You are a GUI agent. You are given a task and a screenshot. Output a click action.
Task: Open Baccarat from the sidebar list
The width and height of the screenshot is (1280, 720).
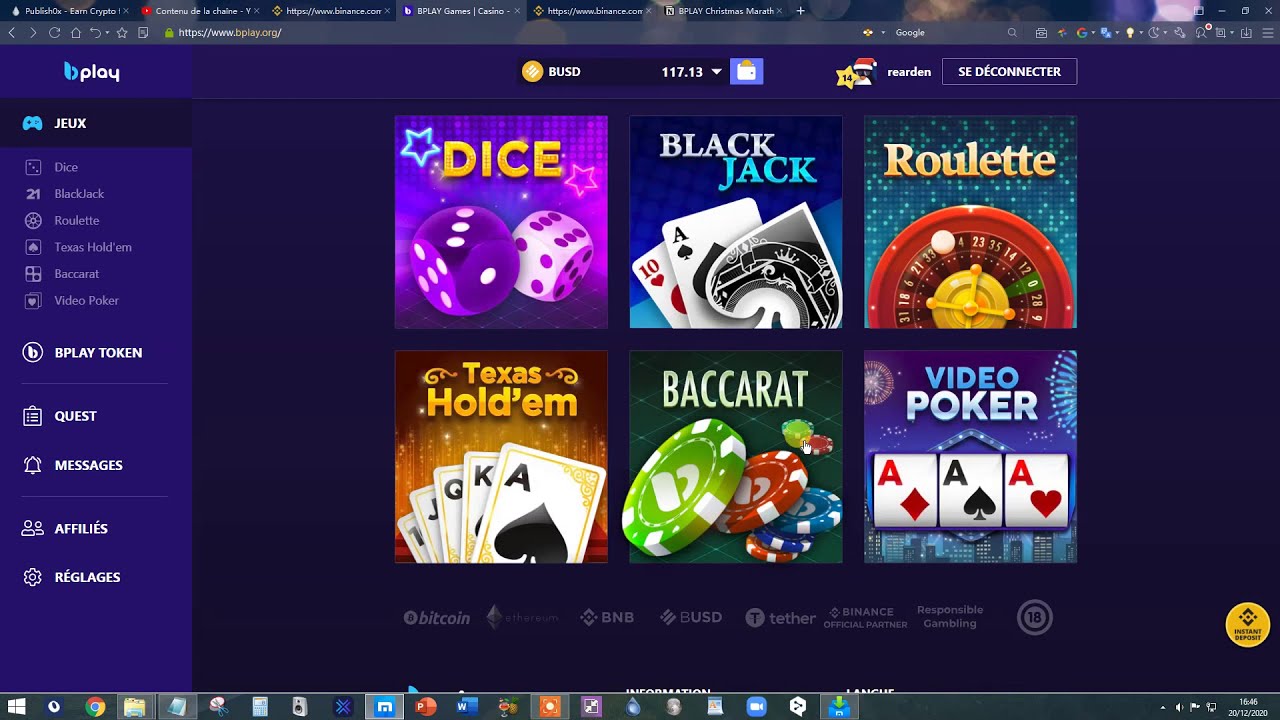(77, 274)
